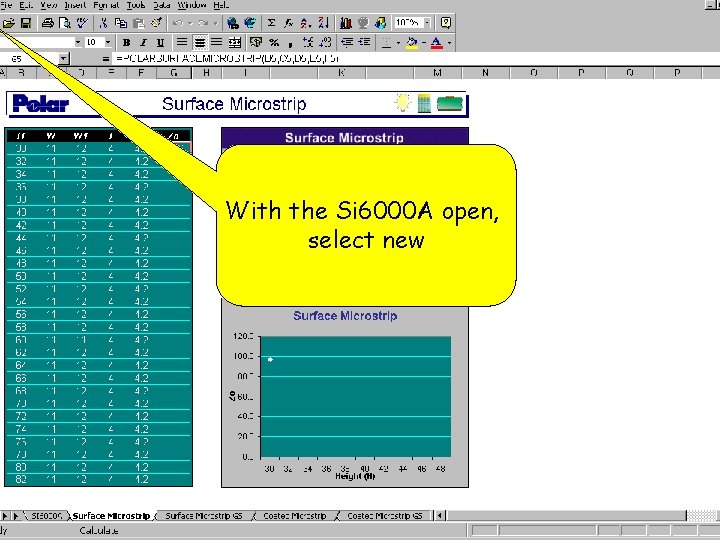The height and width of the screenshot is (540, 720).
Task: Open the Map tool globe icon
Action: [363, 23]
